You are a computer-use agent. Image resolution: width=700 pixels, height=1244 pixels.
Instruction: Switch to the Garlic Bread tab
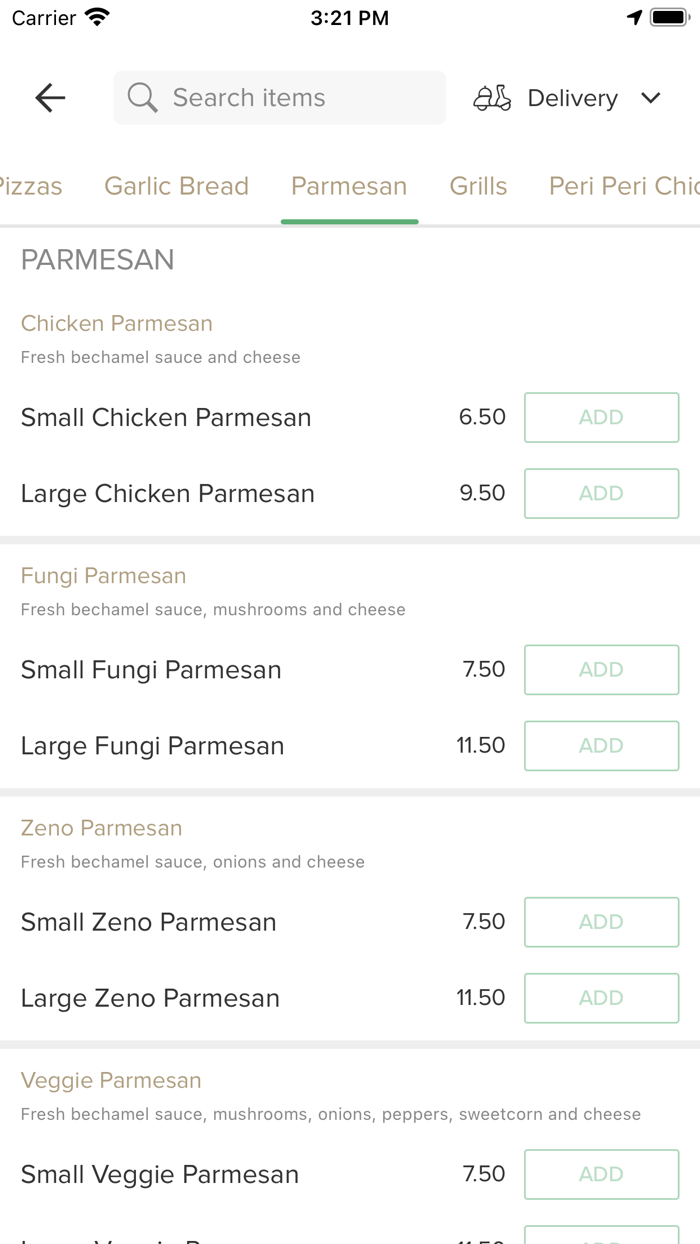(x=176, y=186)
